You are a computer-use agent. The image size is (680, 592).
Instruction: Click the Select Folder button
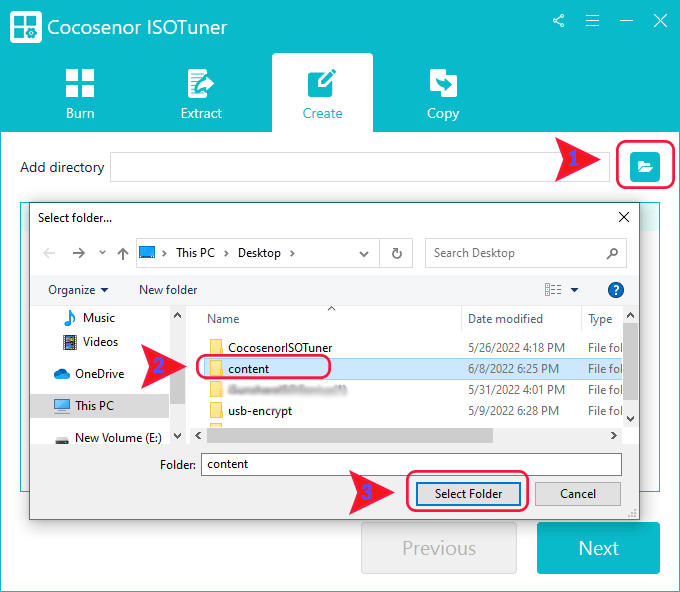point(468,494)
